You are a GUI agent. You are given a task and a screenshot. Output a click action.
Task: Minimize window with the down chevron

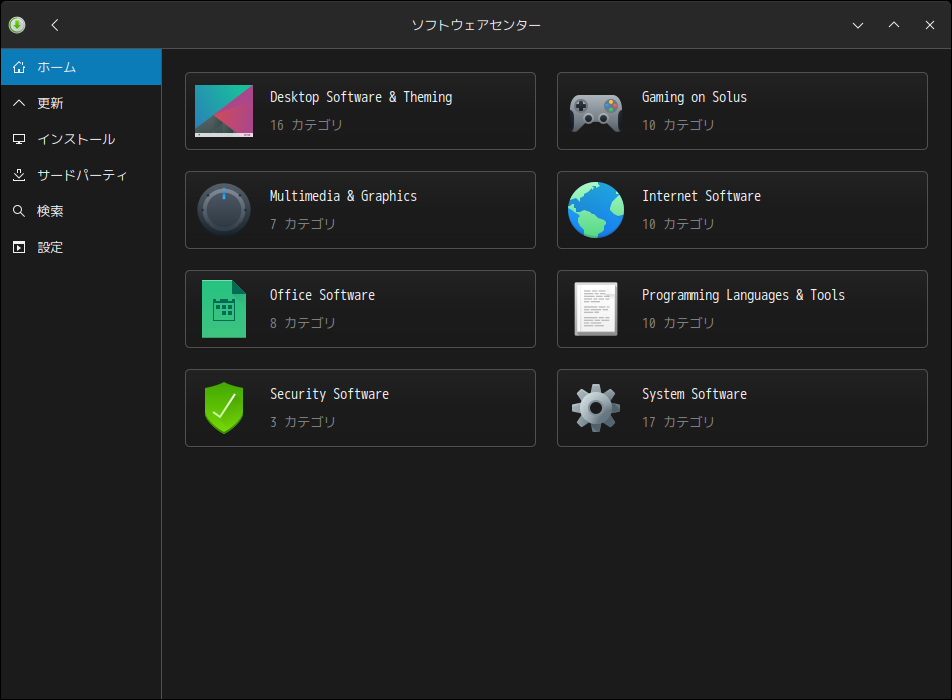click(x=858, y=25)
